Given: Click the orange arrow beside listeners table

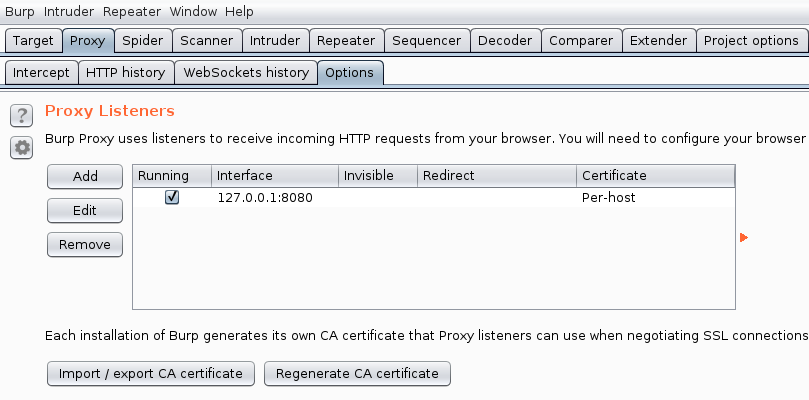Looking at the screenshot, I should point(743,237).
